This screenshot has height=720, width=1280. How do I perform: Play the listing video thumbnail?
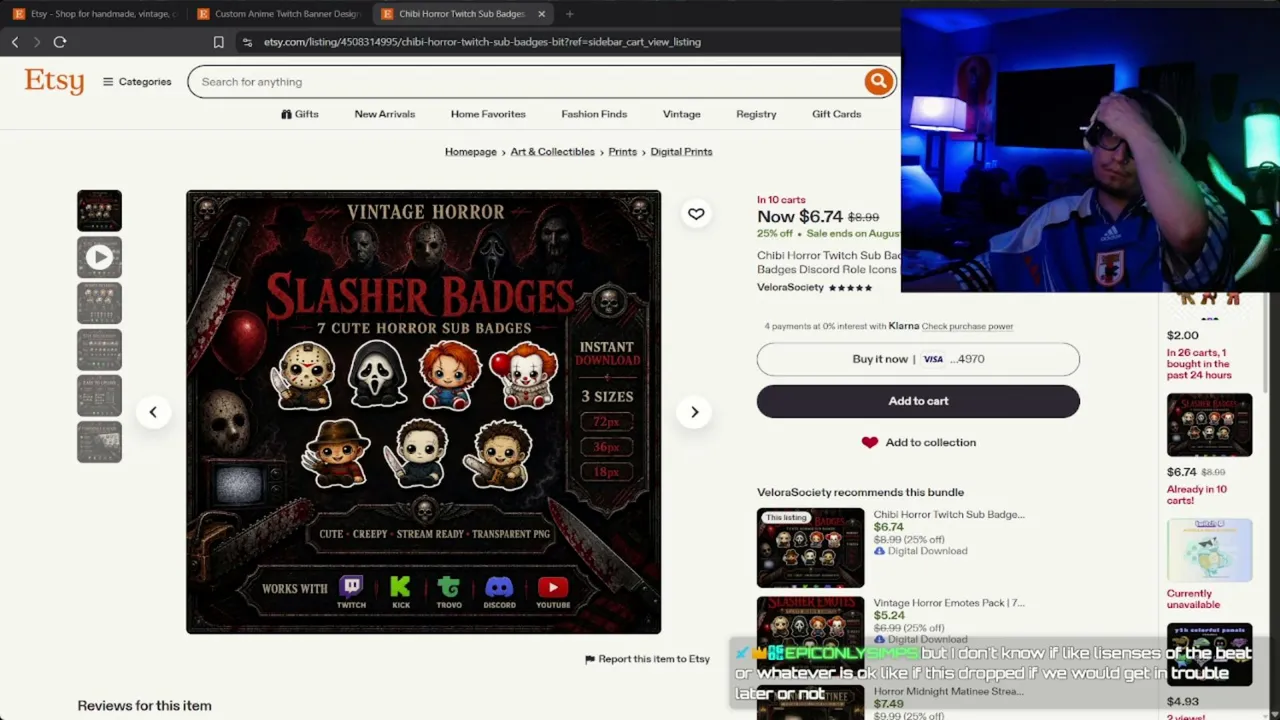tap(99, 257)
